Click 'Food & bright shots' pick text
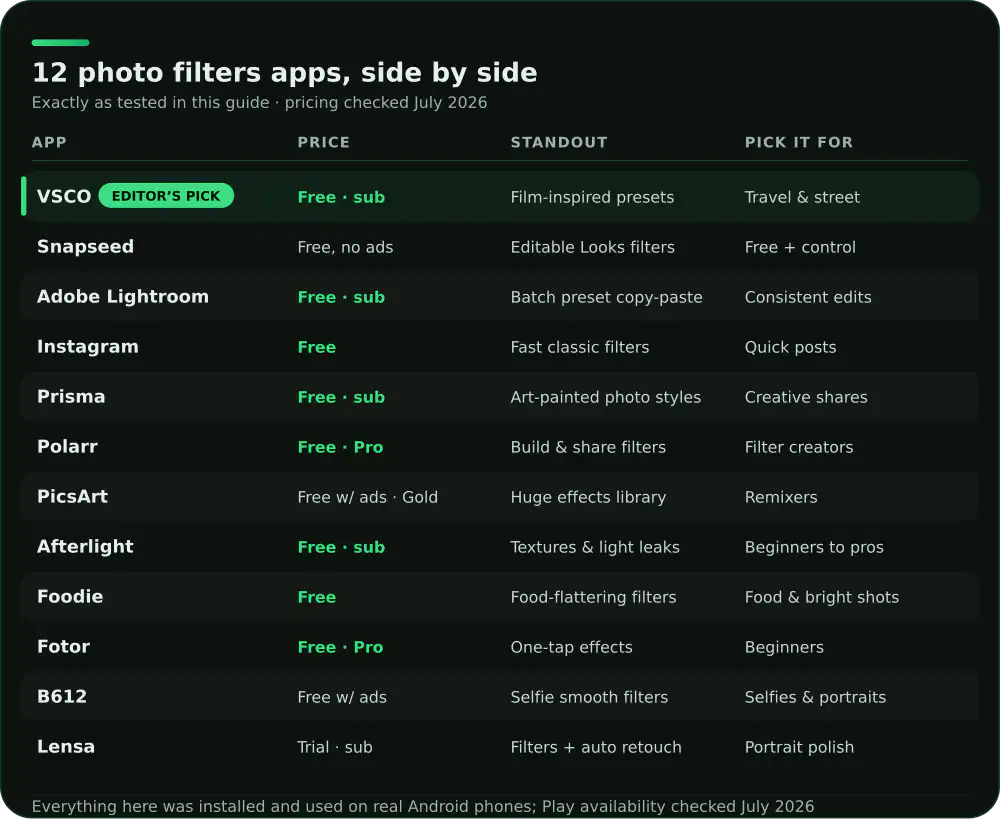This screenshot has height=819, width=1000. pos(821,597)
